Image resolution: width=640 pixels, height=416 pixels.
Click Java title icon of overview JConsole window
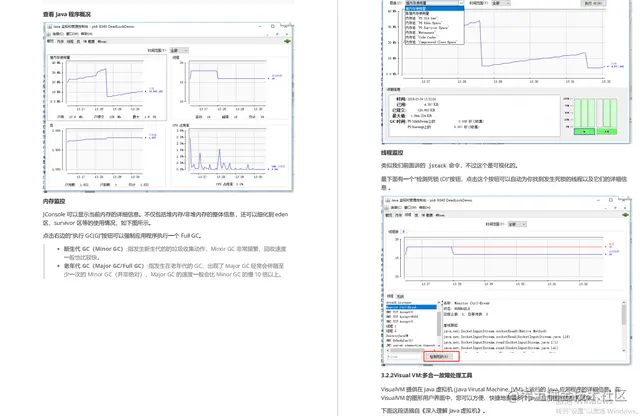49,27
